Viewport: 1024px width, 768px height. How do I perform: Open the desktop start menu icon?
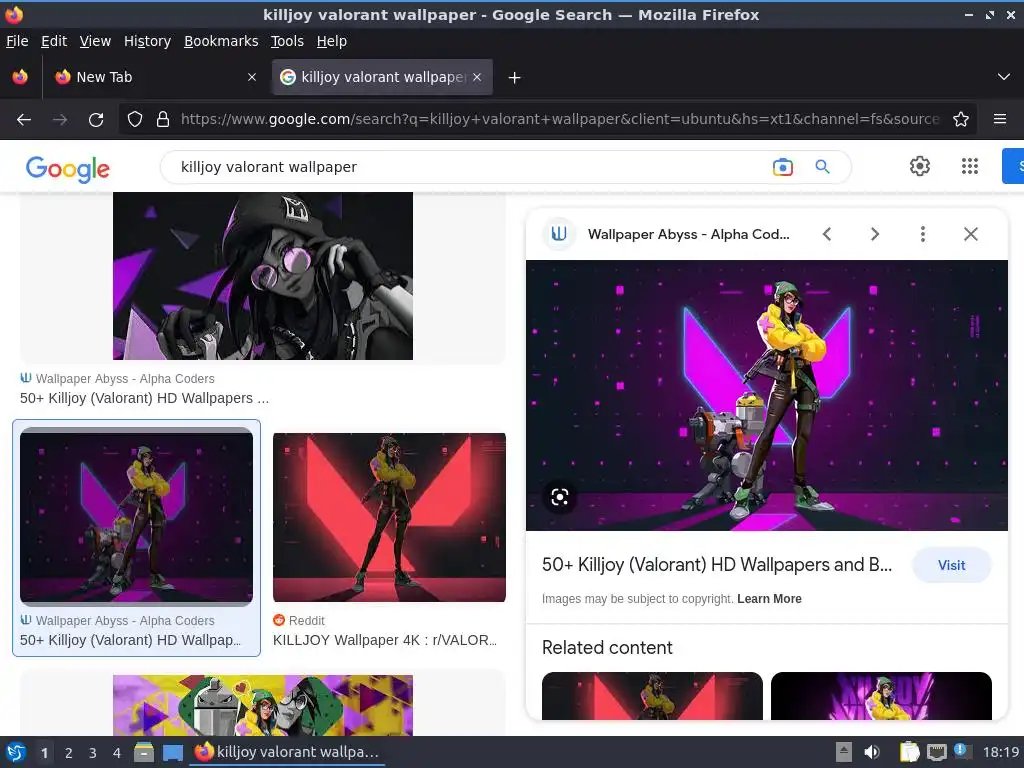point(15,752)
